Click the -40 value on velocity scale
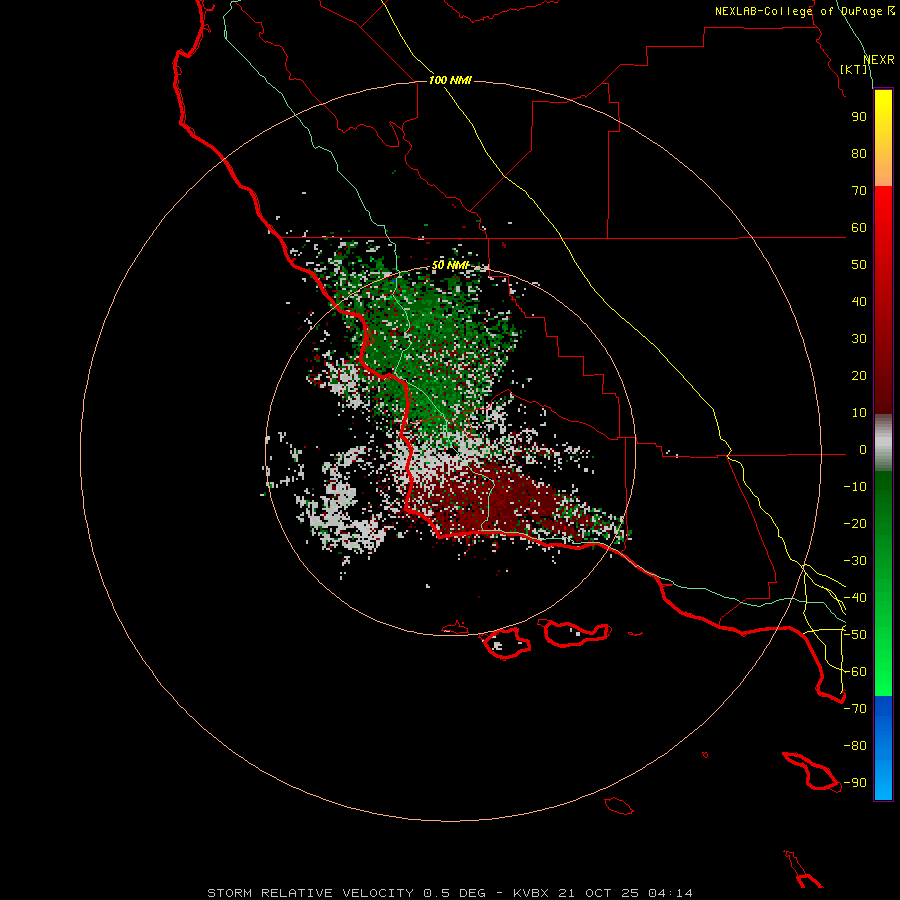The image size is (900, 900). tap(855, 598)
